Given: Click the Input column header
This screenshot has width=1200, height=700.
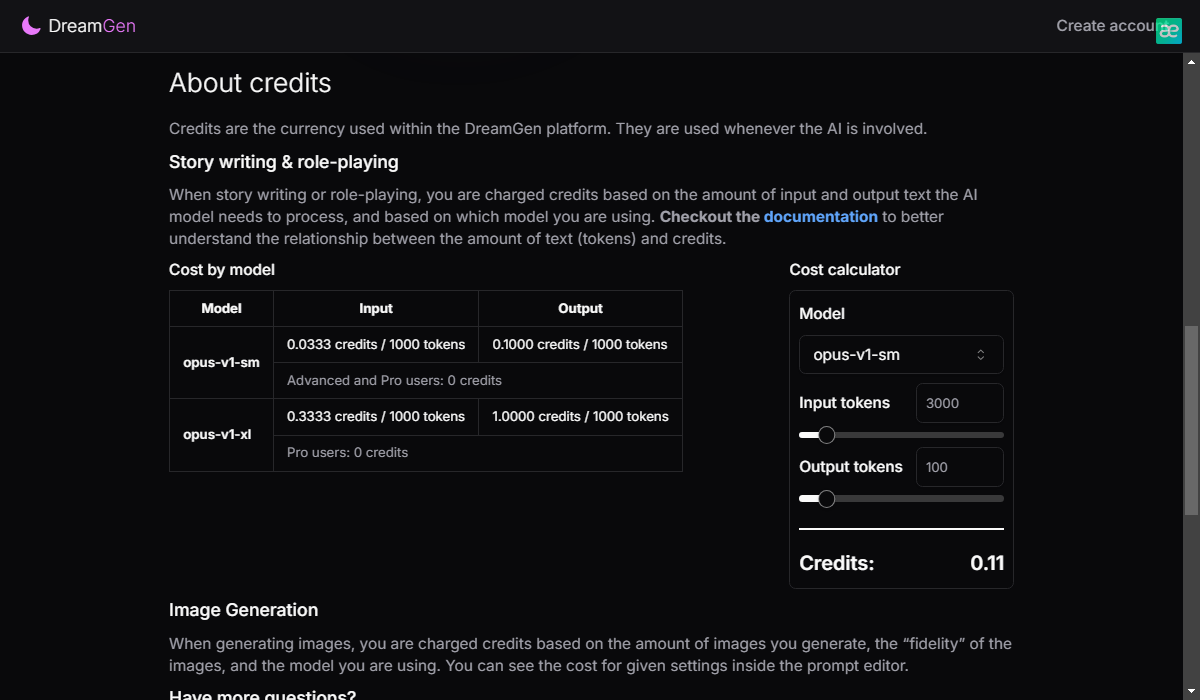Looking at the screenshot, I should point(376,309).
